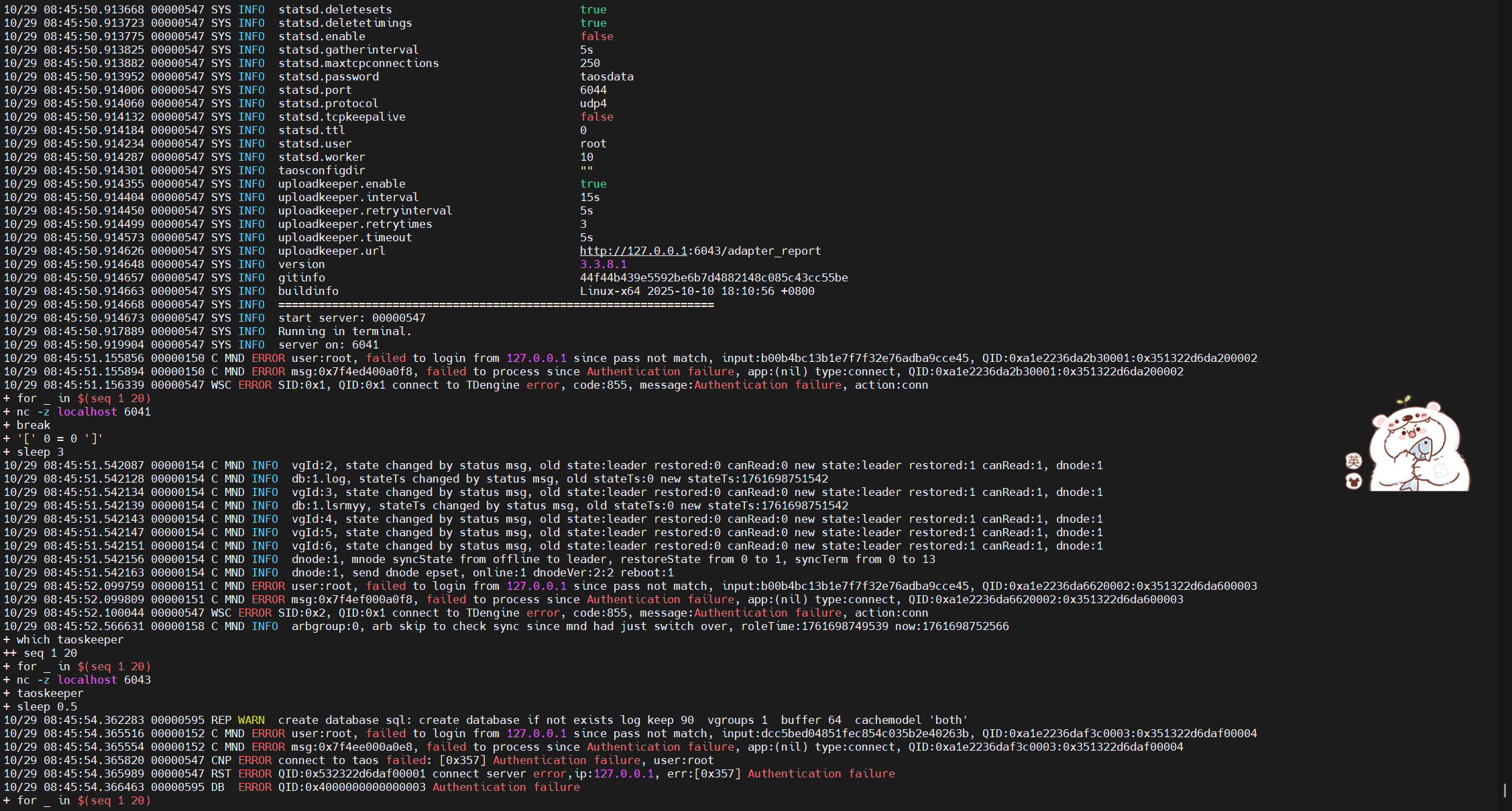This screenshot has width=1512, height=811.
Task: Open the http://127.0.0.1 uploadkeeper link
Action: [x=633, y=251]
